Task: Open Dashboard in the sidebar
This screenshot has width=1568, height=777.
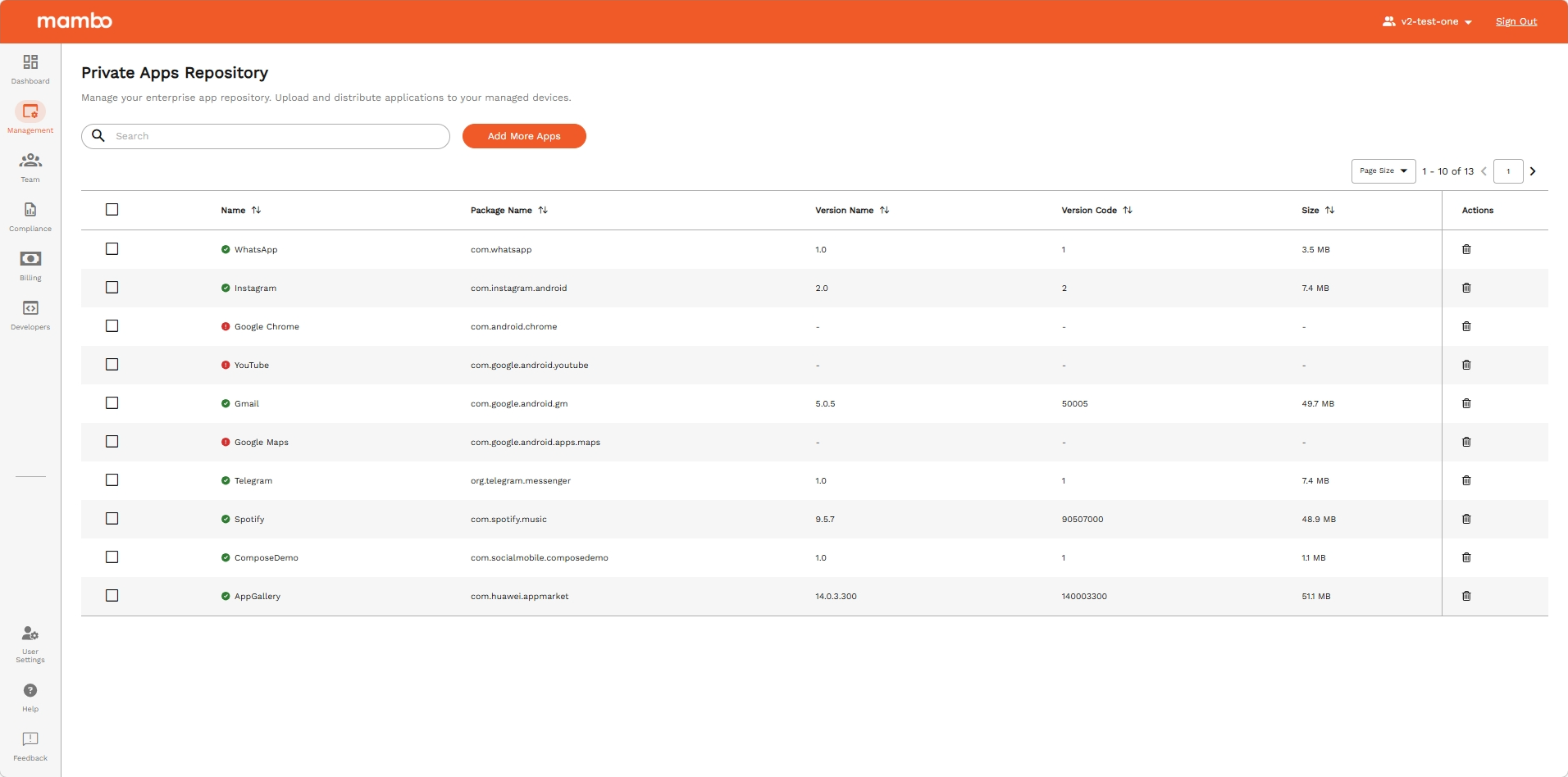Action: [30, 70]
